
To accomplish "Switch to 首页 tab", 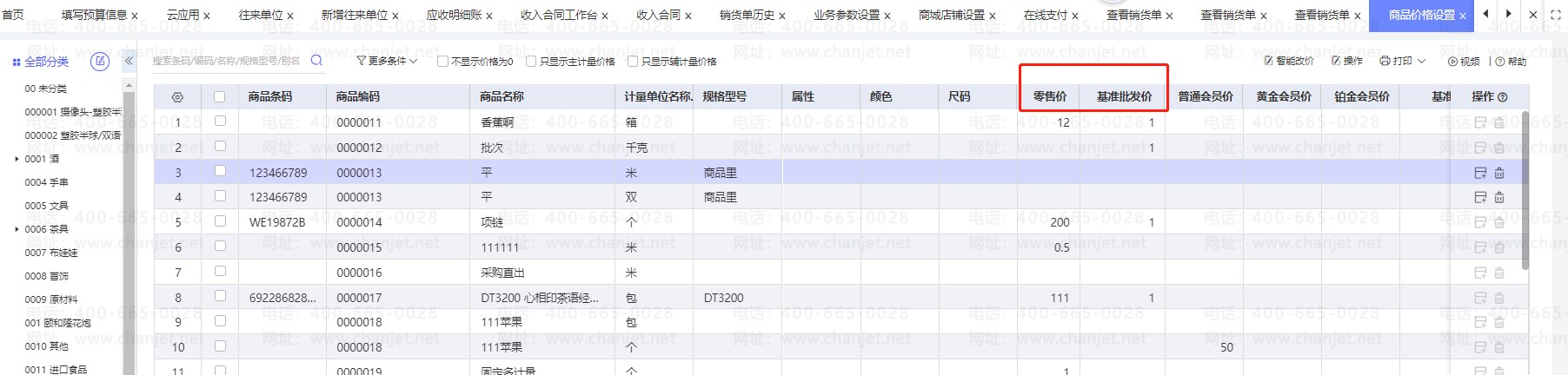I will tap(13, 15).
